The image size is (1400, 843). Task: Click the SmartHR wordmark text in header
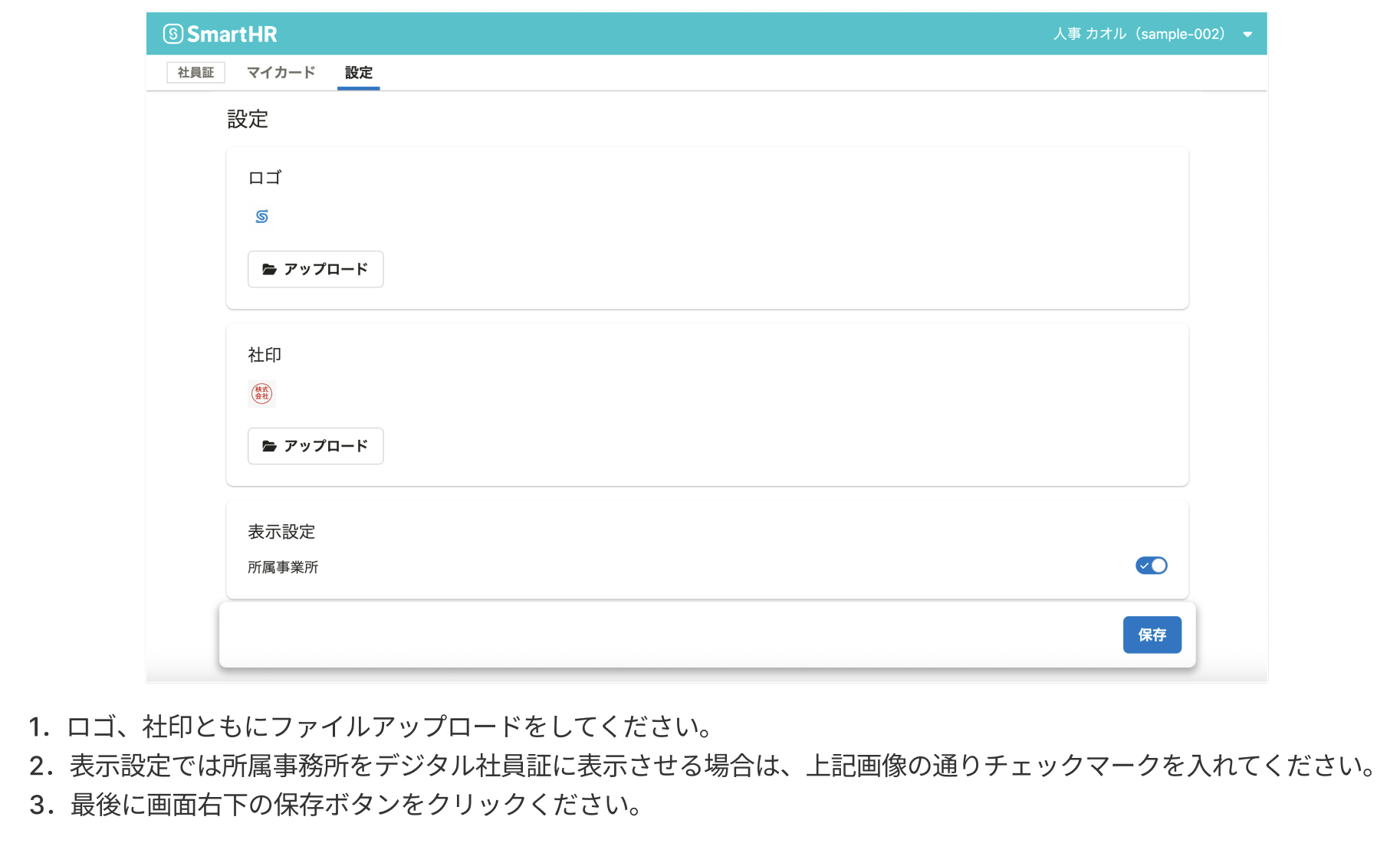click(x=232, y=34)
